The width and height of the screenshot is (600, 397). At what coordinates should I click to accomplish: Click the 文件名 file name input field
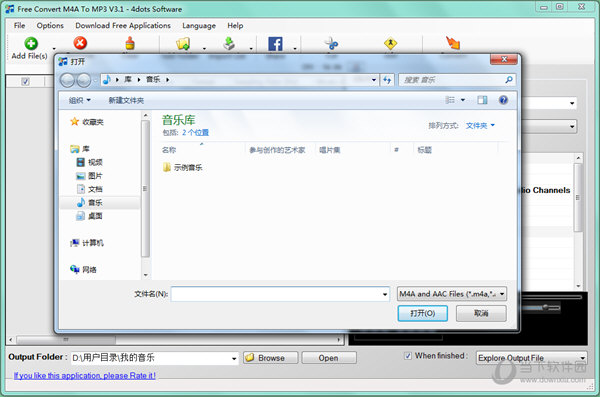280,294
